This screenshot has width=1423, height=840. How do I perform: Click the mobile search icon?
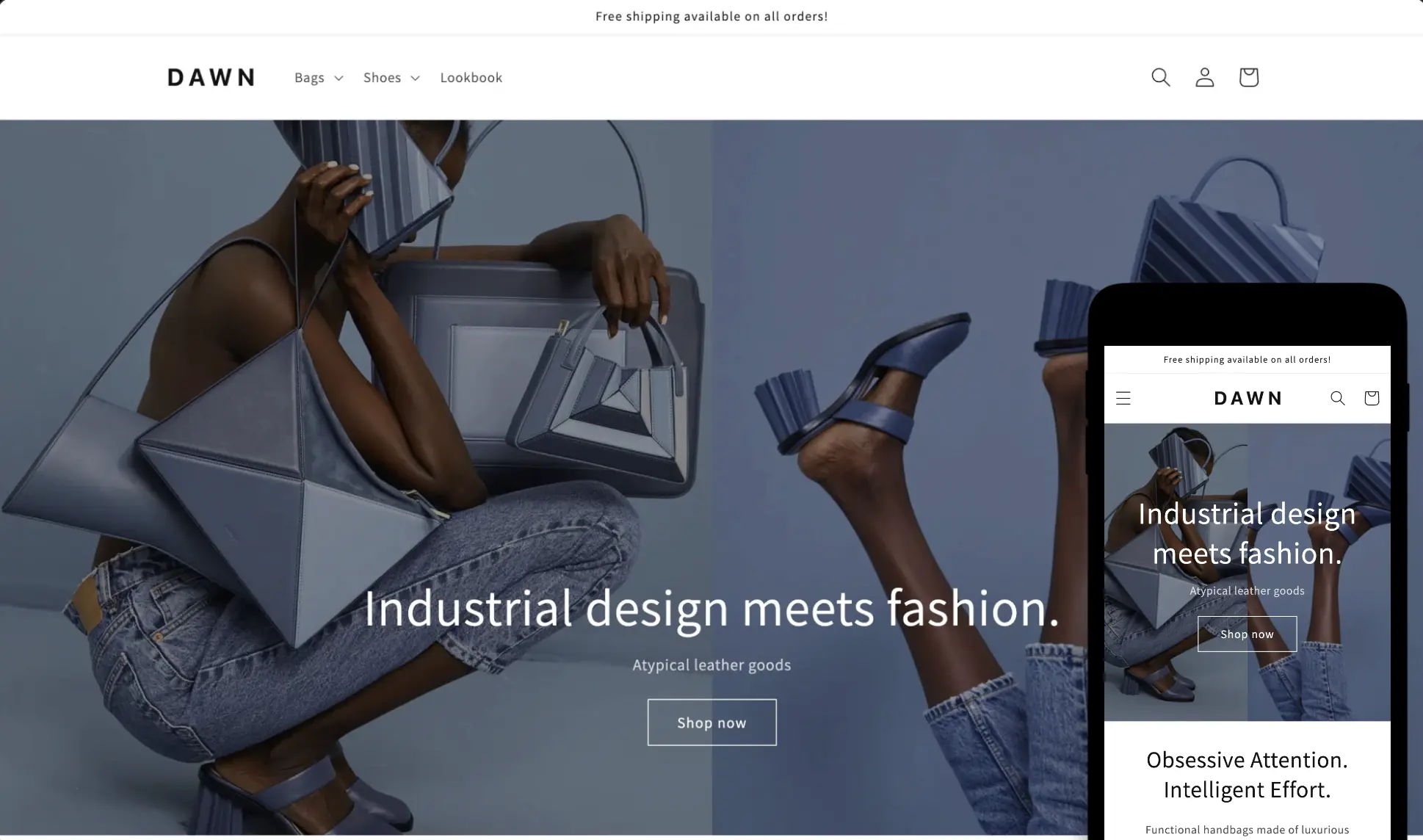click(1337, 398)
